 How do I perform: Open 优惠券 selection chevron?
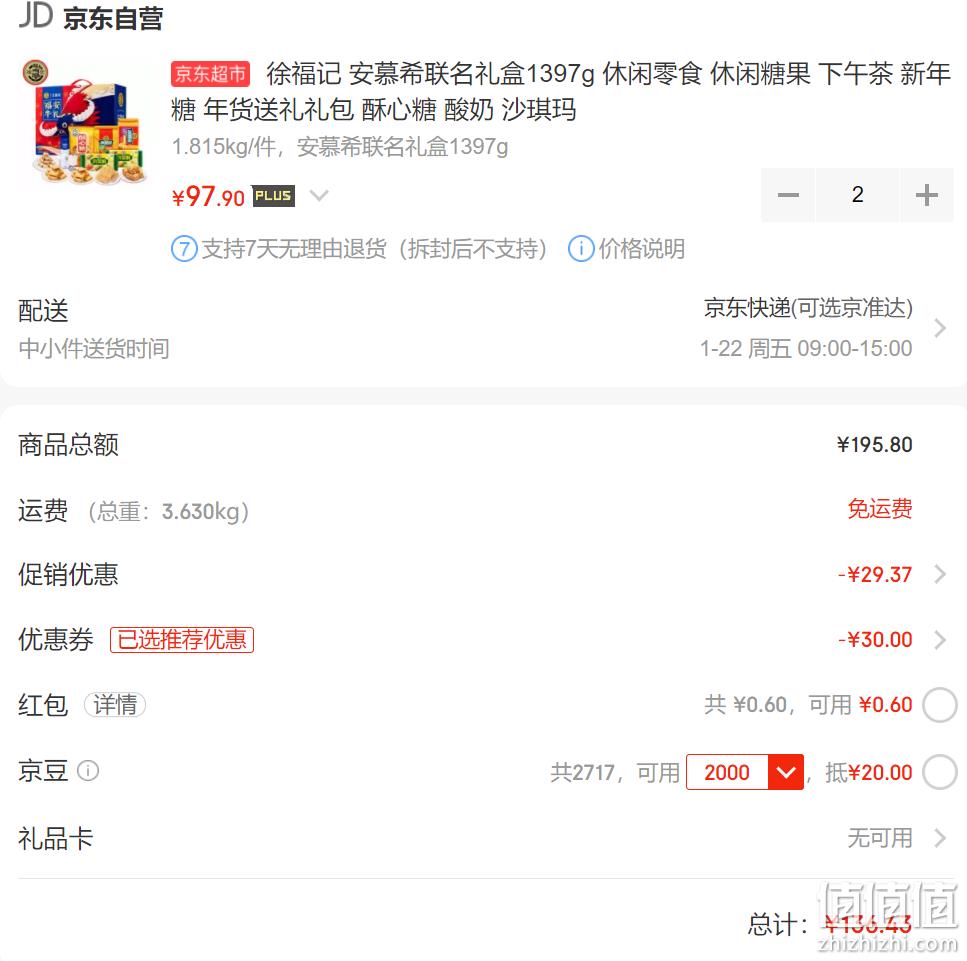click(939, 640)
